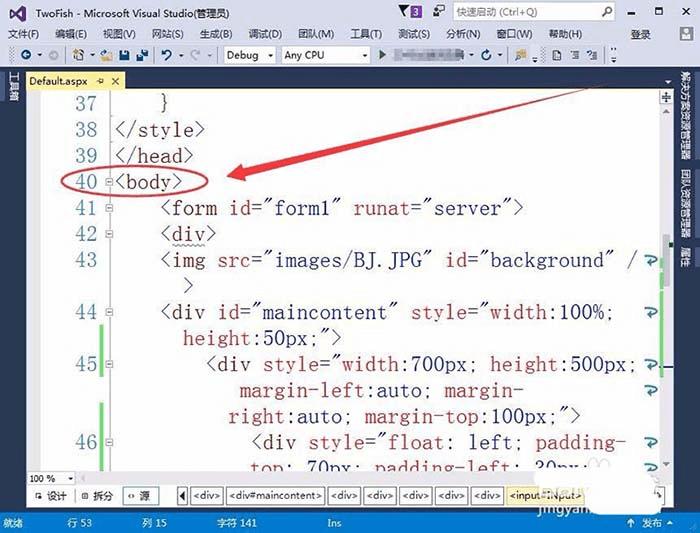Click the document page icon in toolbar
Image resolution: width=700 pixels, height=533 pixels.
click(x=557, y=55)
